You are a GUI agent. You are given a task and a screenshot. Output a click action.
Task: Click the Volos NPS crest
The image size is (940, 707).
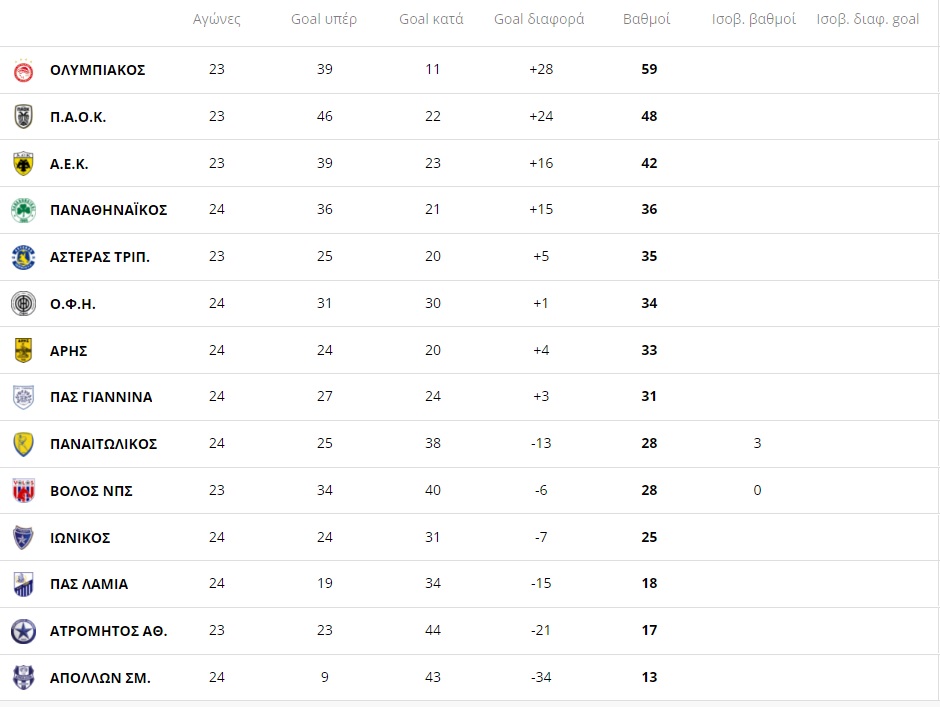pos(23,491)
